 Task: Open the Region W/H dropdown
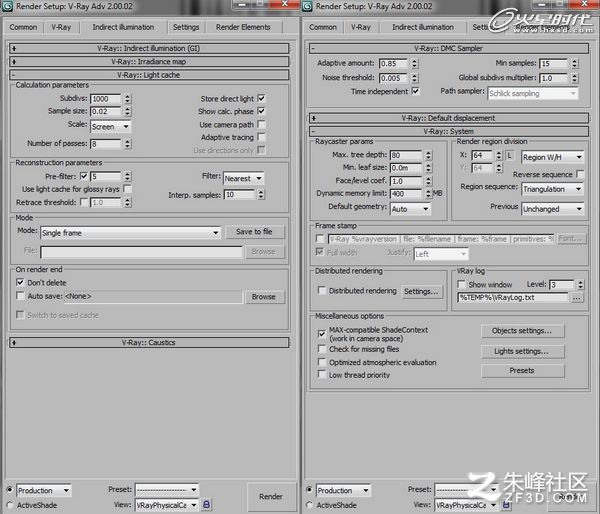pyautogui.click(x=553, y=157)
